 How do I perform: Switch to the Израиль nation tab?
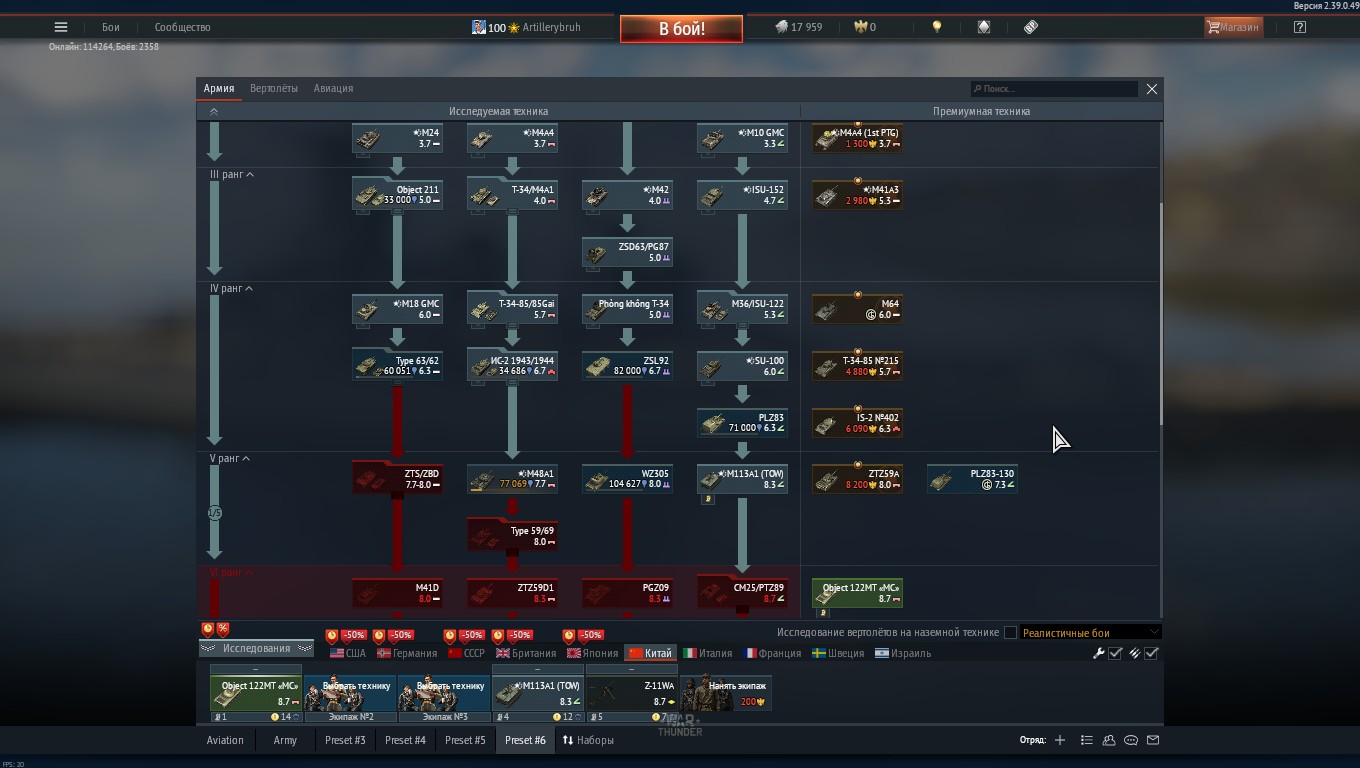pyautogui.click(x=903, y=653)
